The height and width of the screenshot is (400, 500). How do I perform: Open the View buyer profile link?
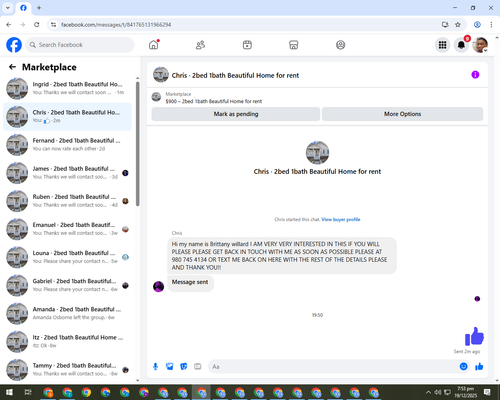341,219
